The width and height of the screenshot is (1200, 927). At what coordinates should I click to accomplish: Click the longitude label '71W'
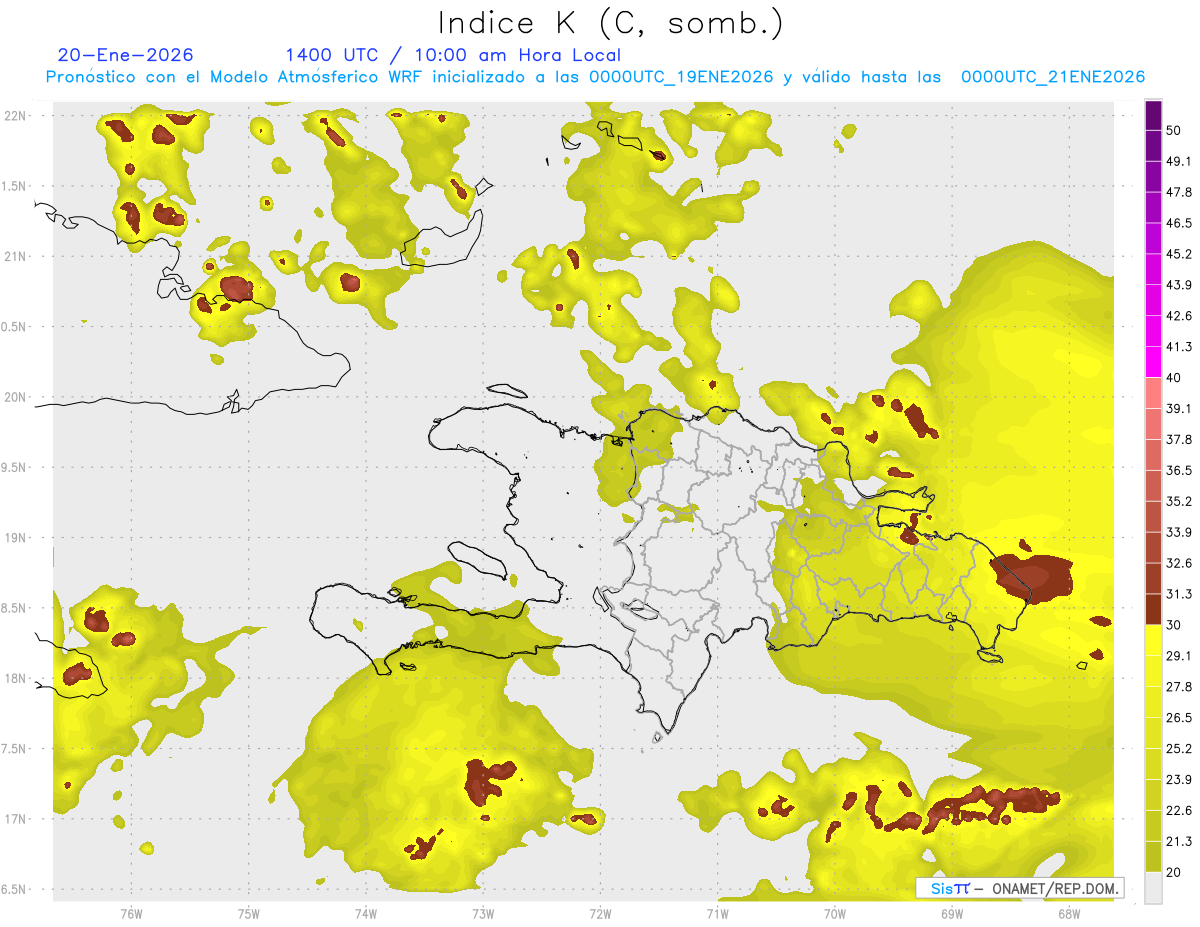[717, 913]
